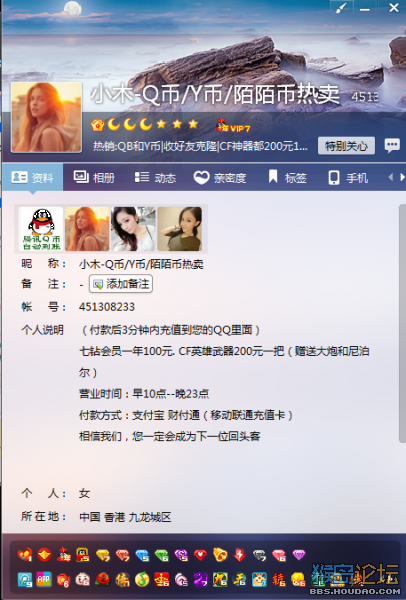Click the red heart badge numbered 1

tap(25, 554)
